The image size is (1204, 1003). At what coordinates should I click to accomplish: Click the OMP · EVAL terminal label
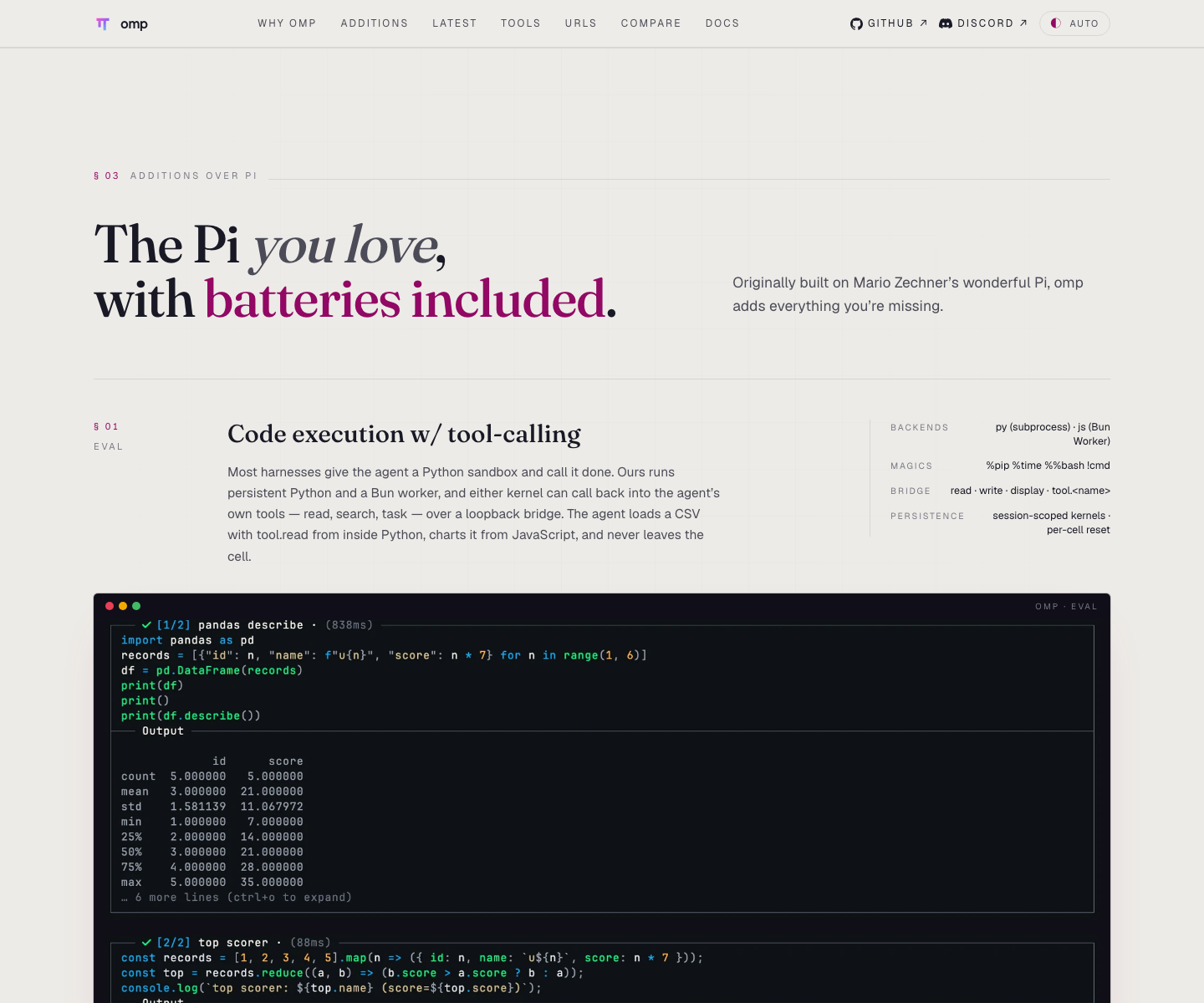(1066, 607)
